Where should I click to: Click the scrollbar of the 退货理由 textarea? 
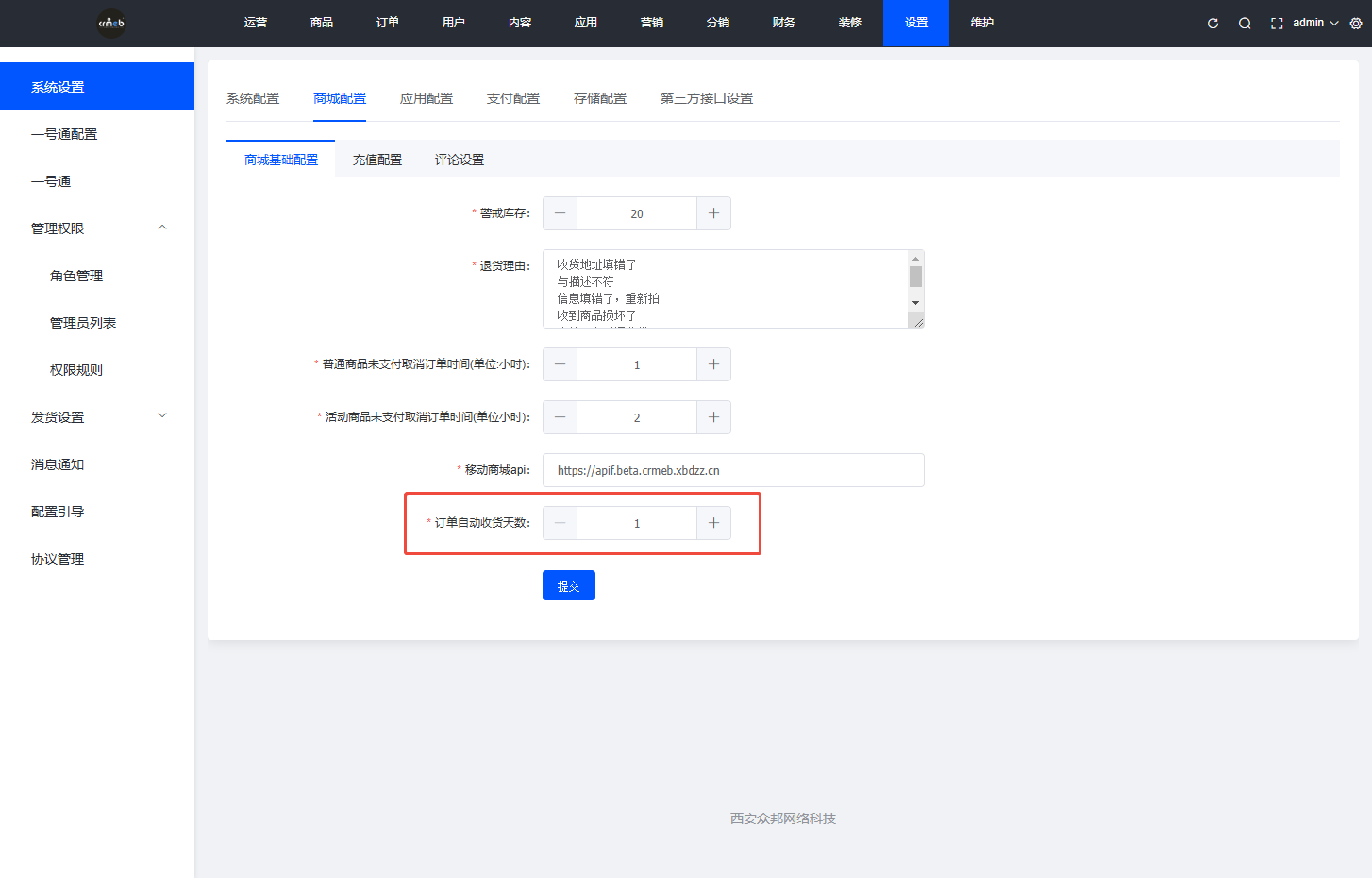tap(916, 283)
